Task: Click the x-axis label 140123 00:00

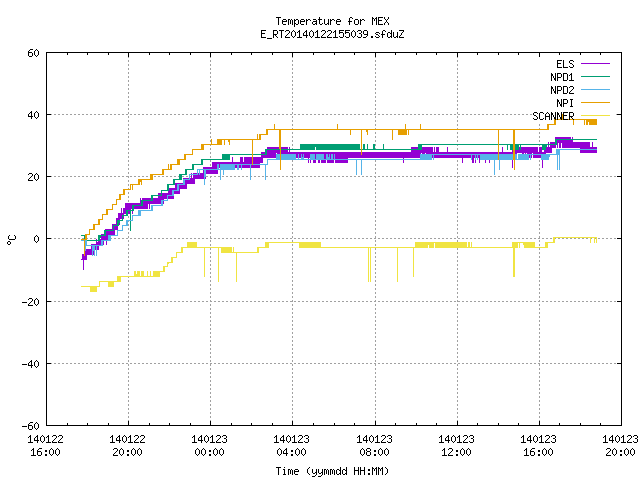Action: pos(209,446)
